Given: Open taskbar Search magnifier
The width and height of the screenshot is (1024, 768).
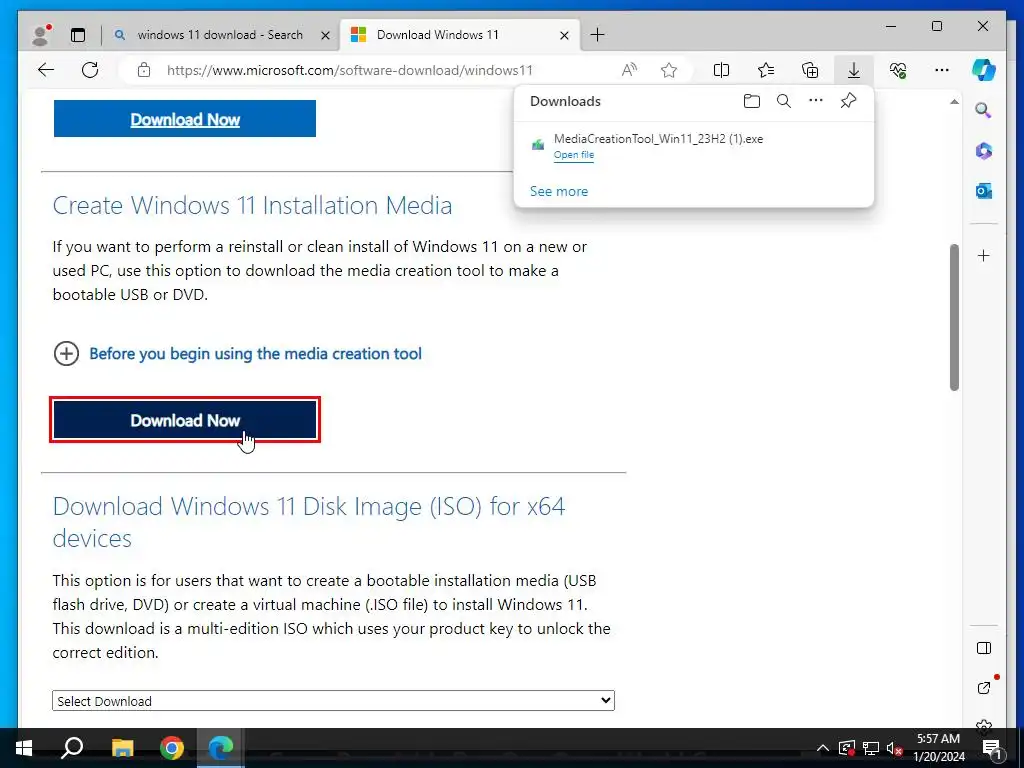Looking at the screenshot, I should (x=72, y=748).
